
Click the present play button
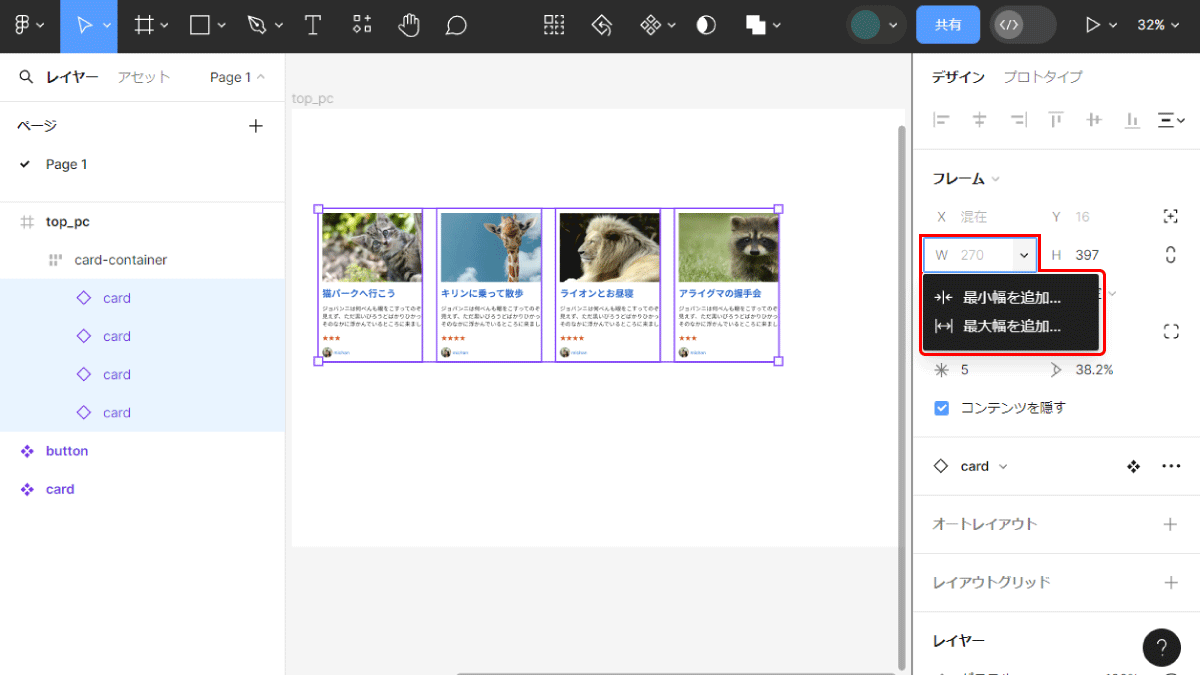coord(1092,26)
